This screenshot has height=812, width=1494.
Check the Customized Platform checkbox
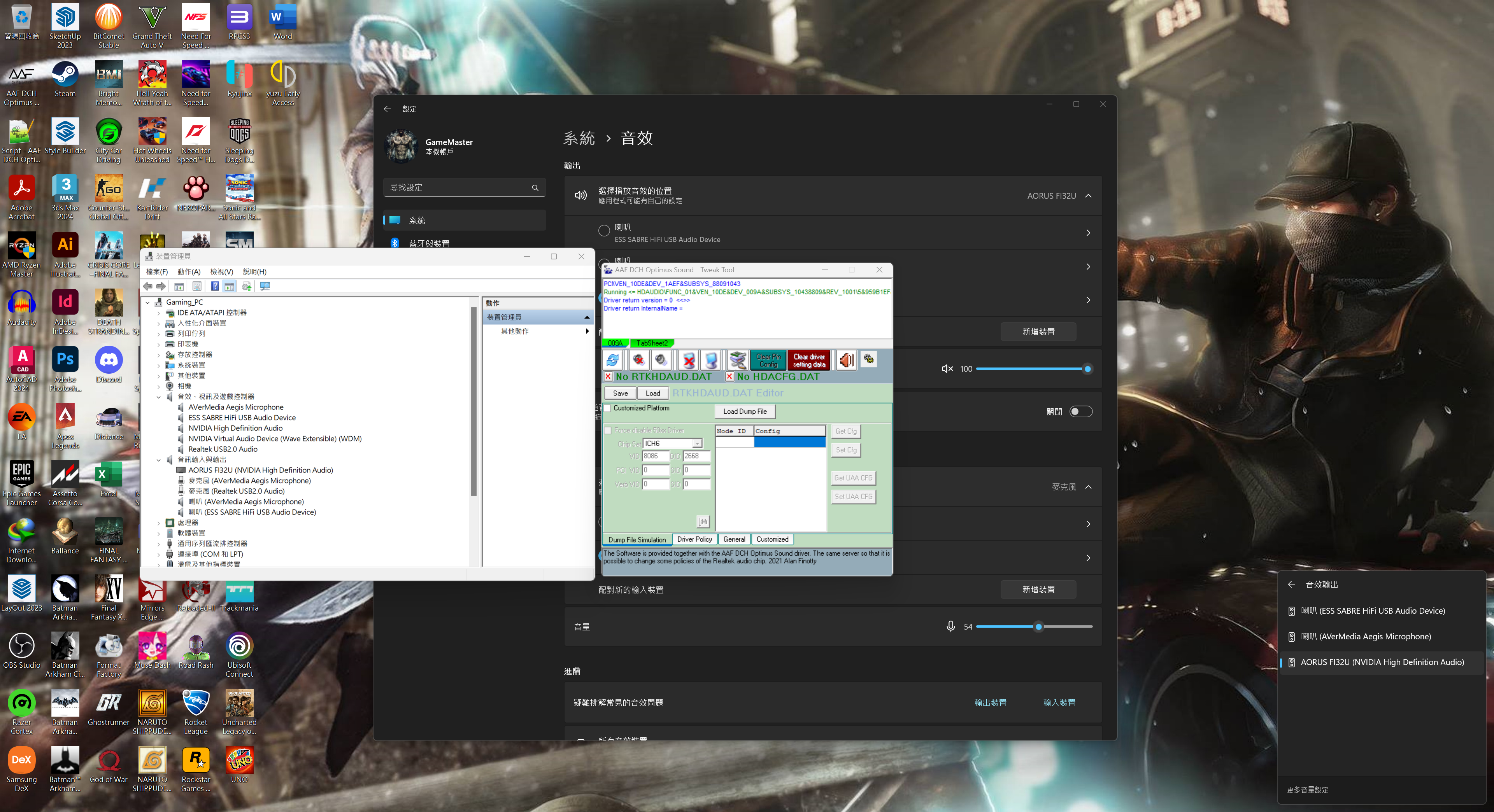(608, 408)
